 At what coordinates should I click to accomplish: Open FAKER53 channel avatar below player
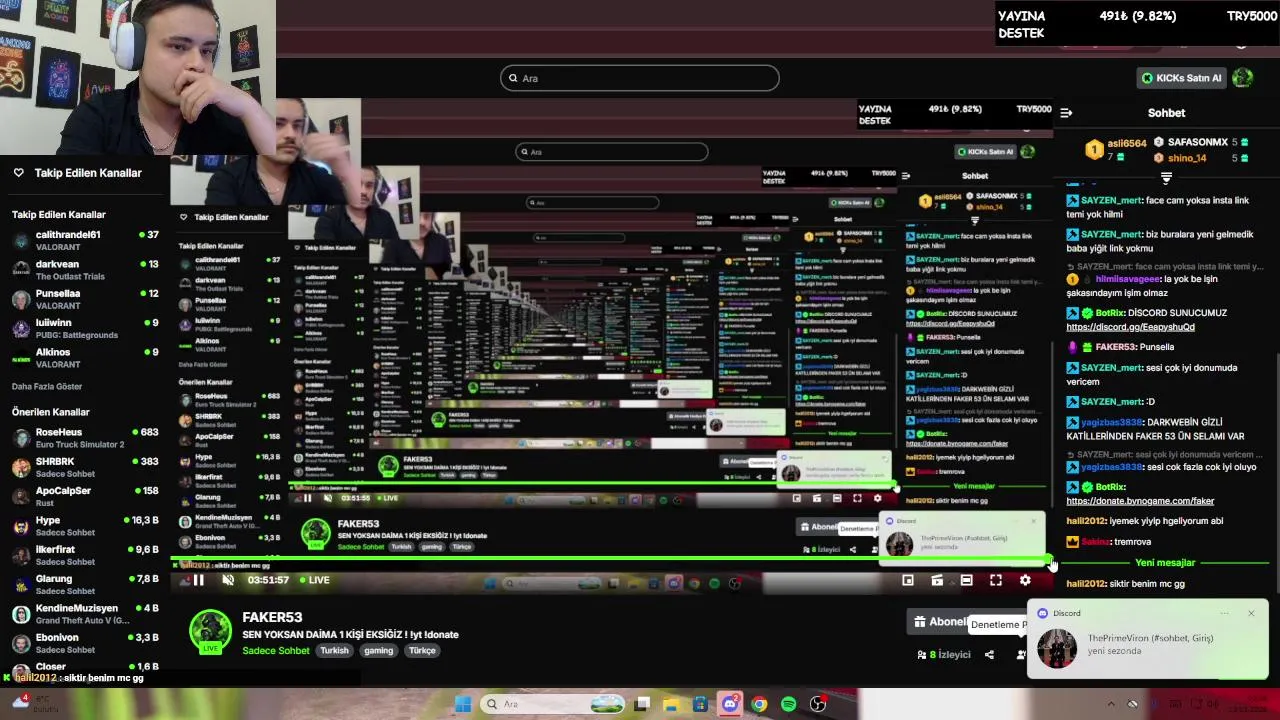pyautogui.click(x=210, y=630)
